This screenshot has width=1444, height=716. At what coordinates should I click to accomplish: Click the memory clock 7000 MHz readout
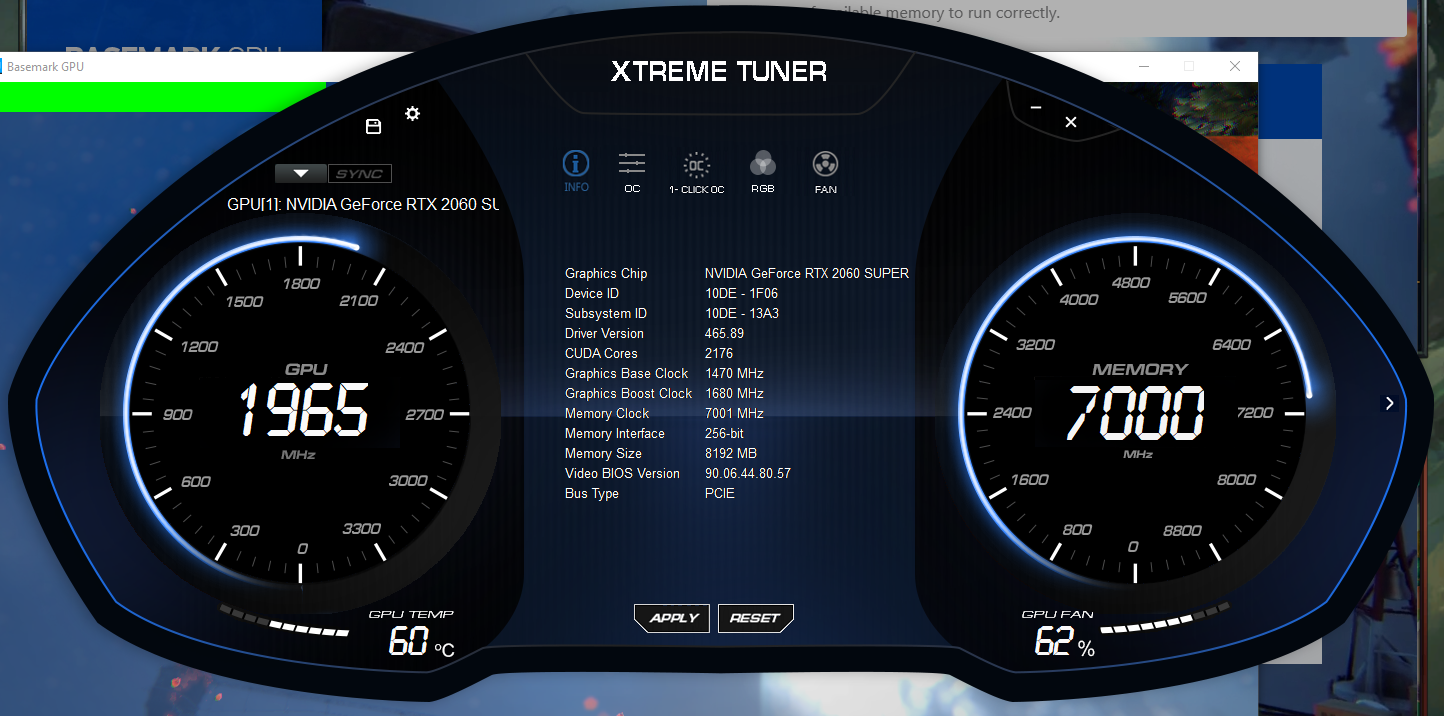tap(1137, 413)
